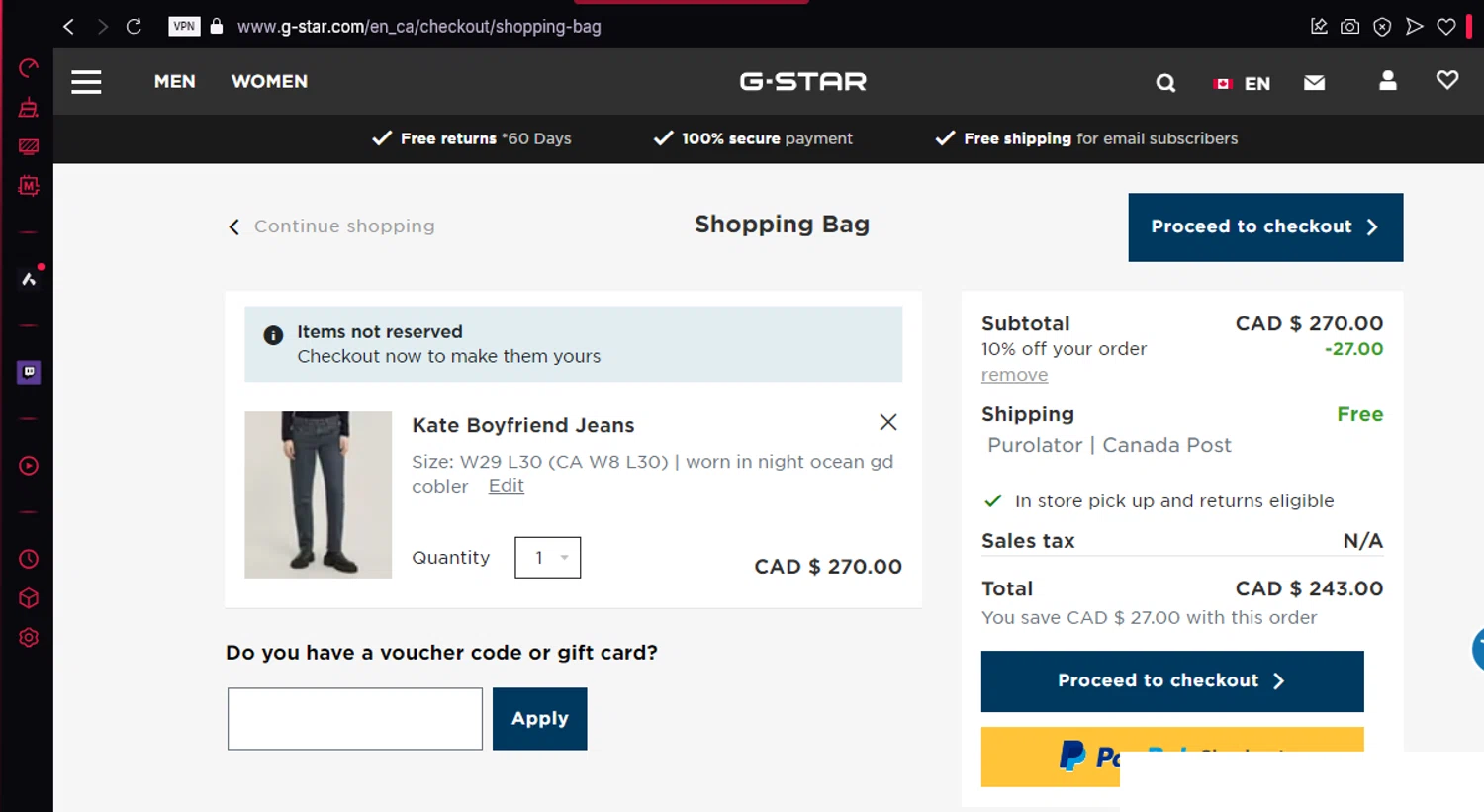This screenshot has width=1484, height=812.
Task: Open the Quantity dropdown
Action: click(x=547, y=558)
